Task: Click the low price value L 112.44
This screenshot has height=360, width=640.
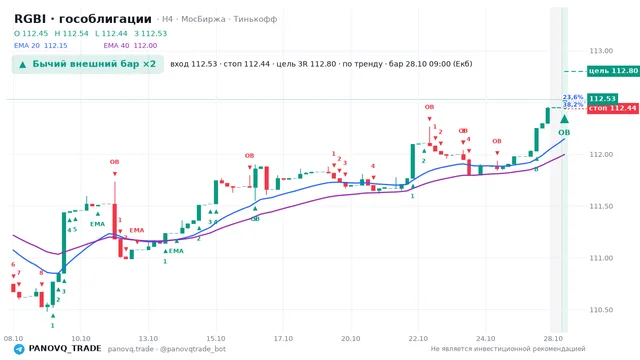Action: click(x=111, y=33)
